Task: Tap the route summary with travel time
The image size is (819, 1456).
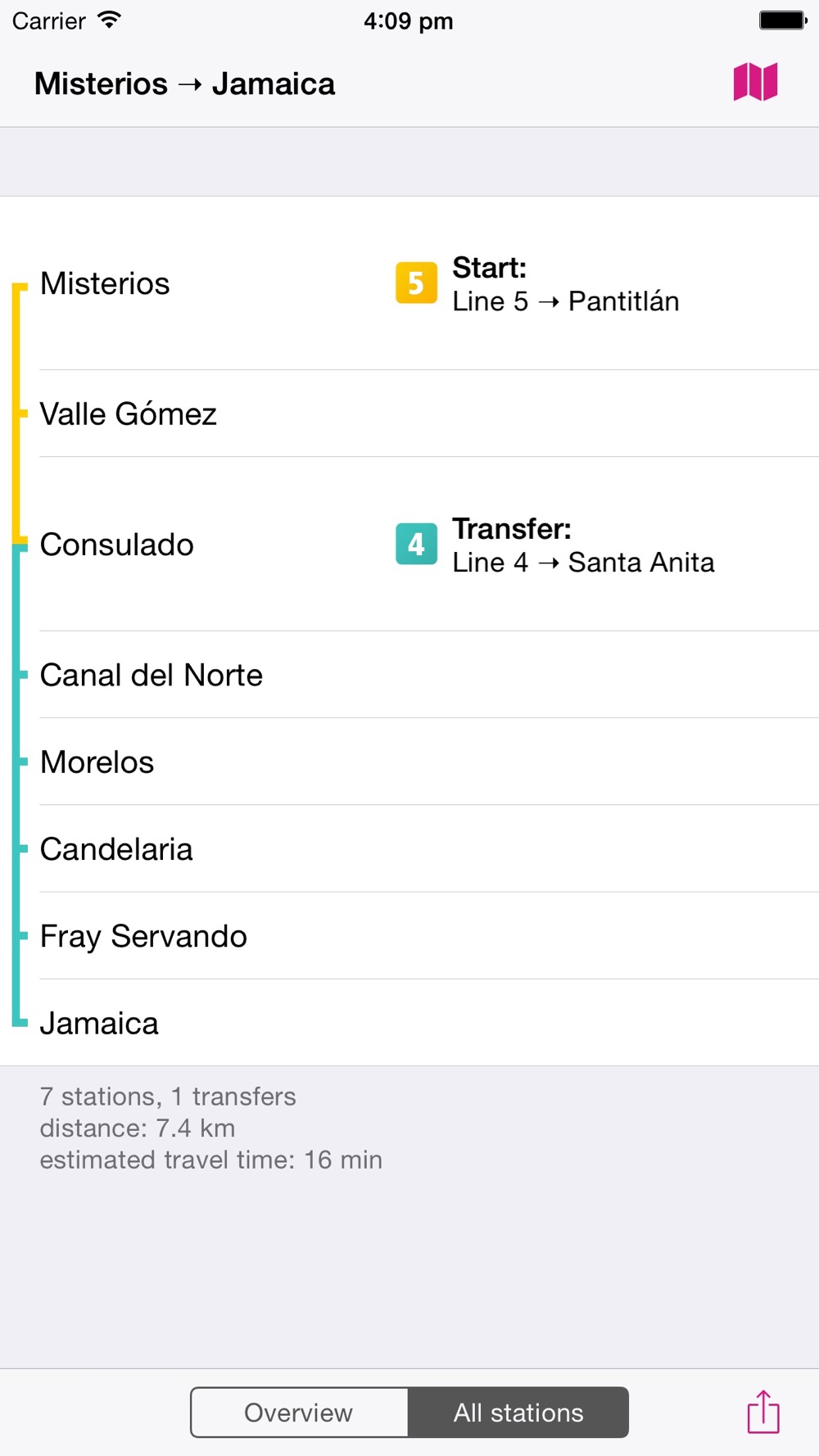Action: pos(211,1128)
